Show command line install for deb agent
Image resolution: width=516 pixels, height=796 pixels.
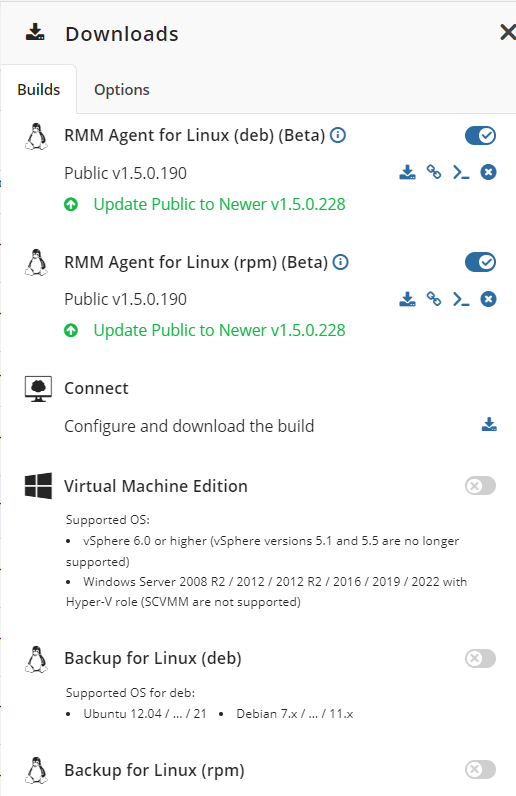(x=461, y=173)
